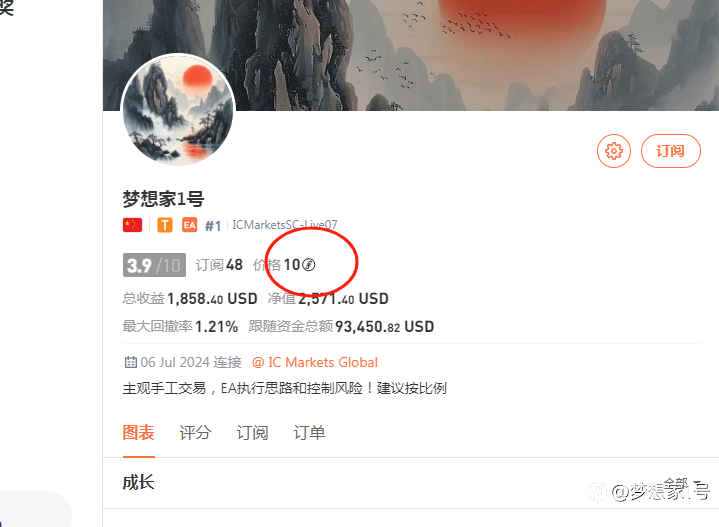Click the China flag icon
The image size is (719, 527).
[x=133, y=225]
